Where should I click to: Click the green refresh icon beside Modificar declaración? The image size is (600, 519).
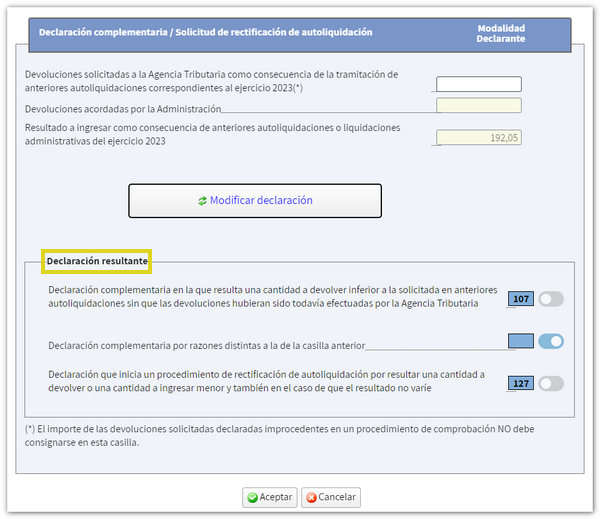[202, 201]
